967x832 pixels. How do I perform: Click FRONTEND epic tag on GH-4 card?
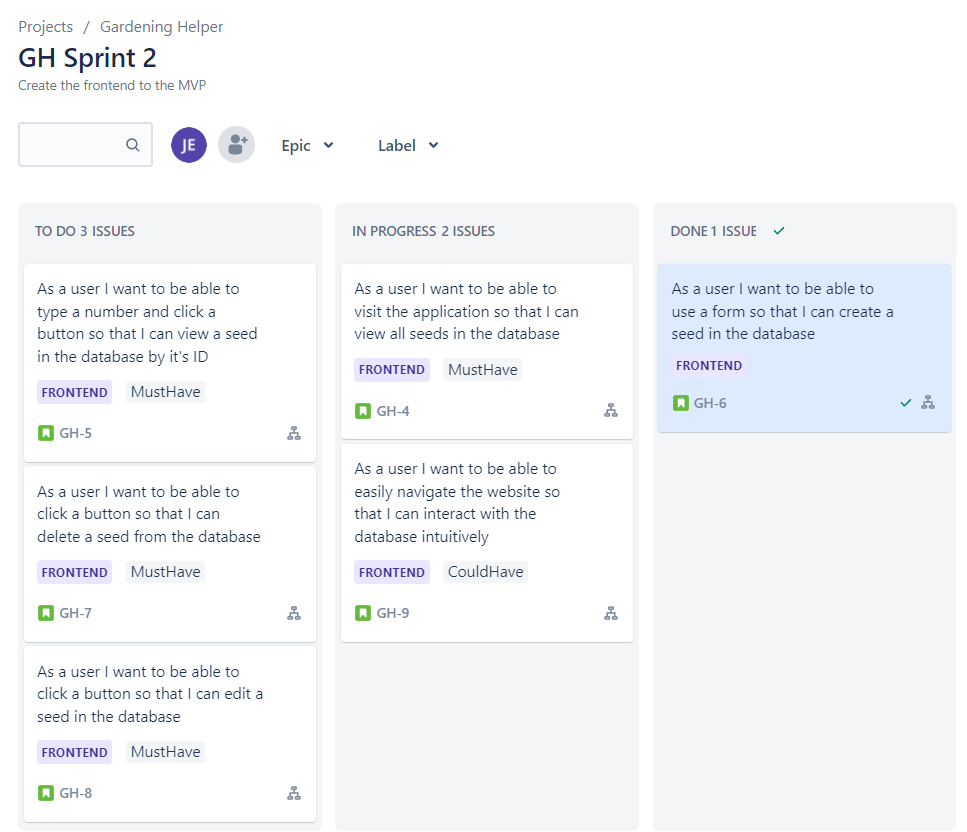tap(392, 369)
